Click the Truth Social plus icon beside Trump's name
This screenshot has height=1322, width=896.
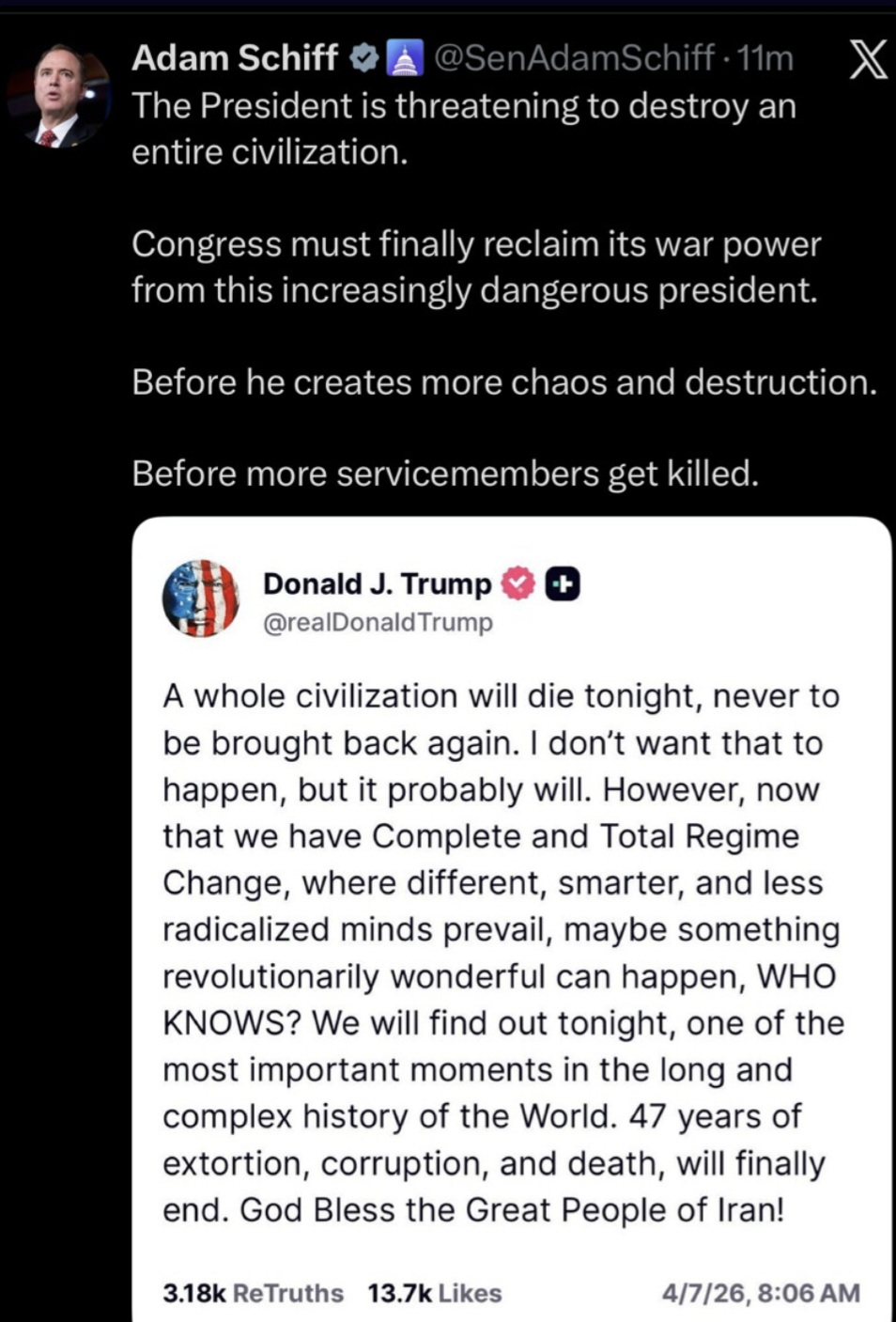(561, 583)
